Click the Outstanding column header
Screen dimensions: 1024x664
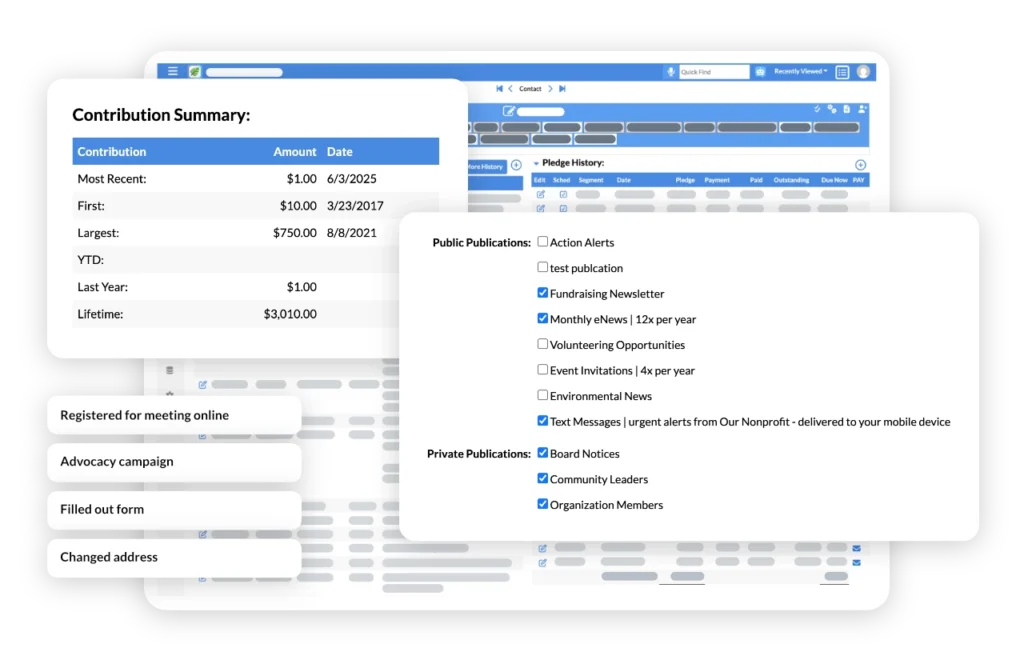tap(792, 180)
